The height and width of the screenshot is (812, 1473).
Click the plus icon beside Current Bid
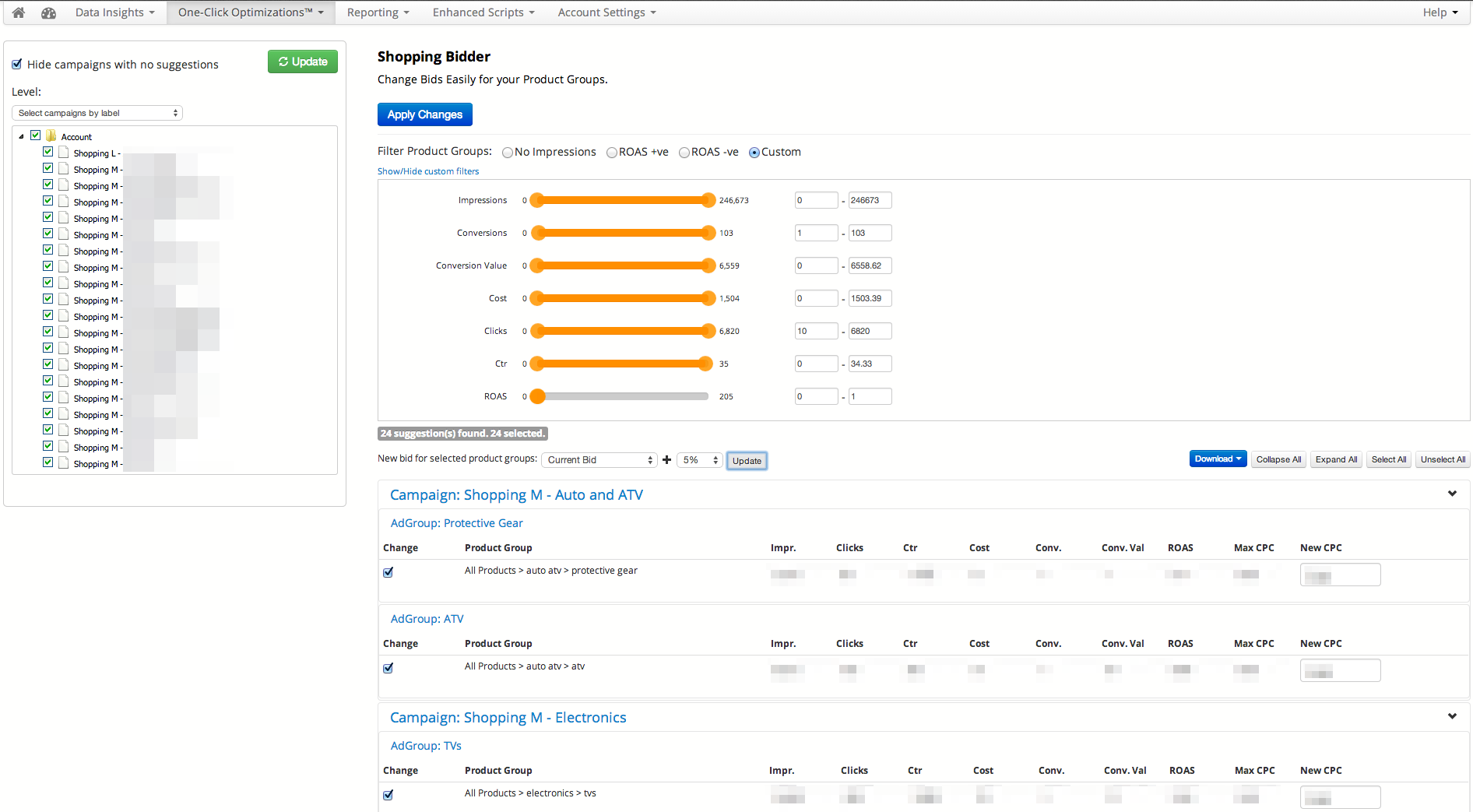point(666,459)
